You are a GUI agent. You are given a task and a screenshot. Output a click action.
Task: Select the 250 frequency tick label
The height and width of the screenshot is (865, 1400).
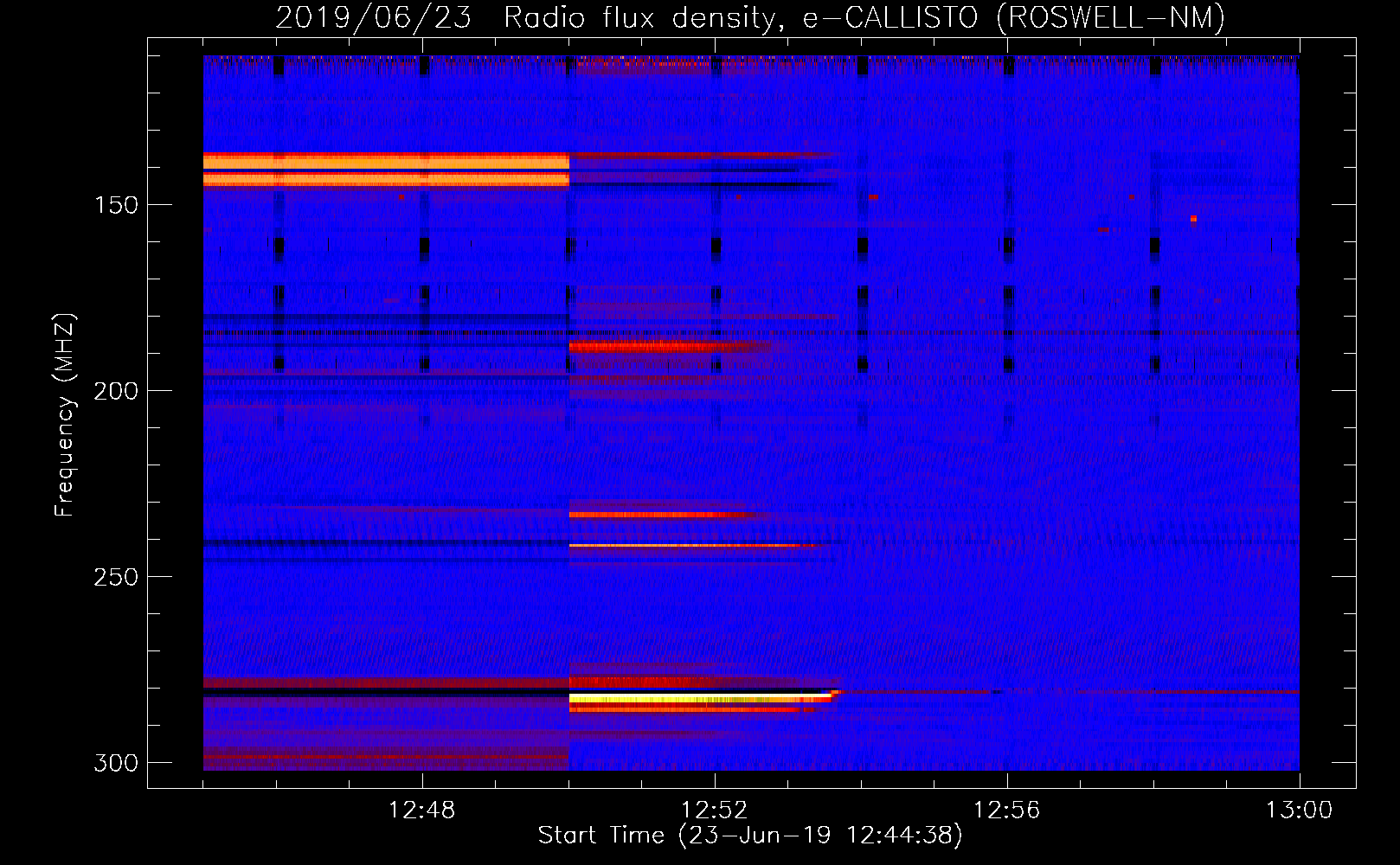point(116,577)
